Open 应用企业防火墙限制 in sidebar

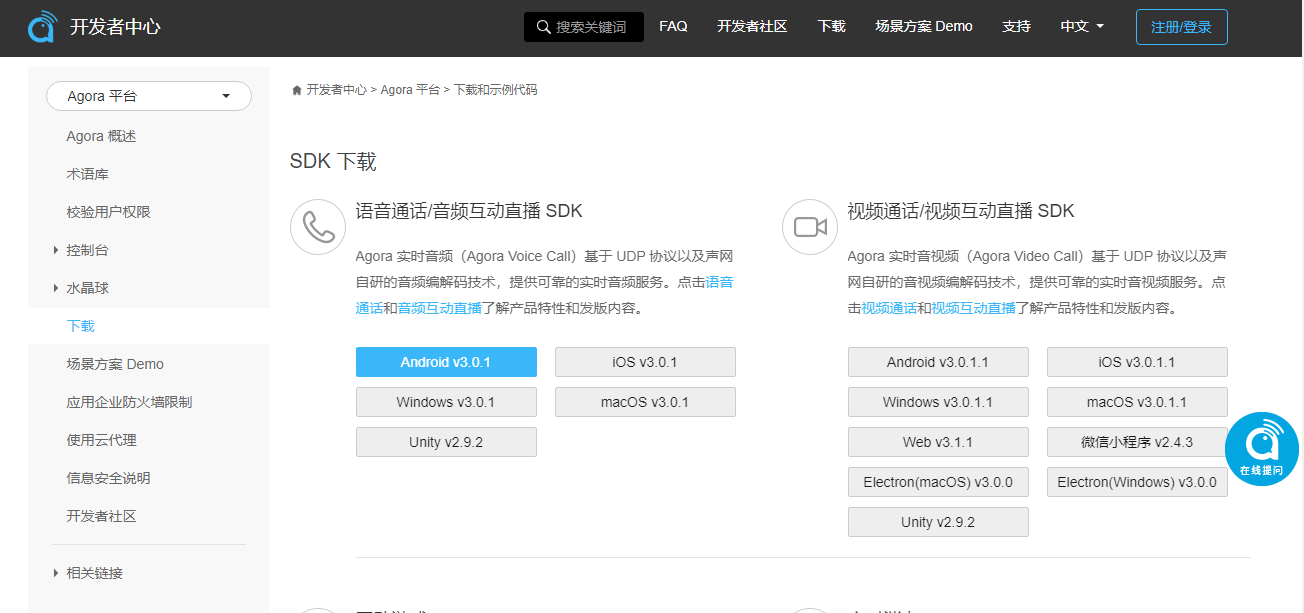tap(129, 402)
